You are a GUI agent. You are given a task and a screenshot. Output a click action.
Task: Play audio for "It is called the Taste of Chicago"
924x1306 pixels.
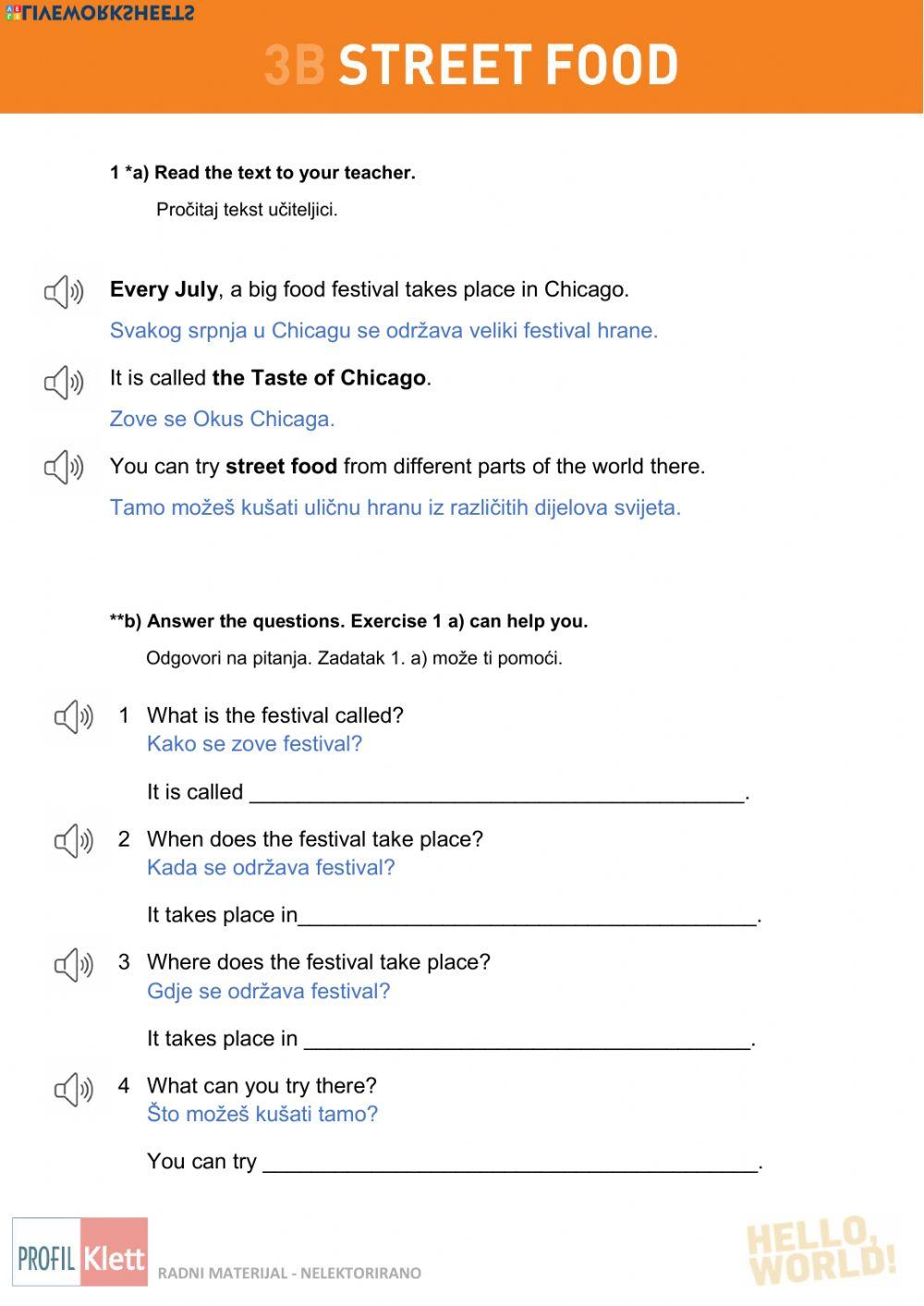coord(64,382)
